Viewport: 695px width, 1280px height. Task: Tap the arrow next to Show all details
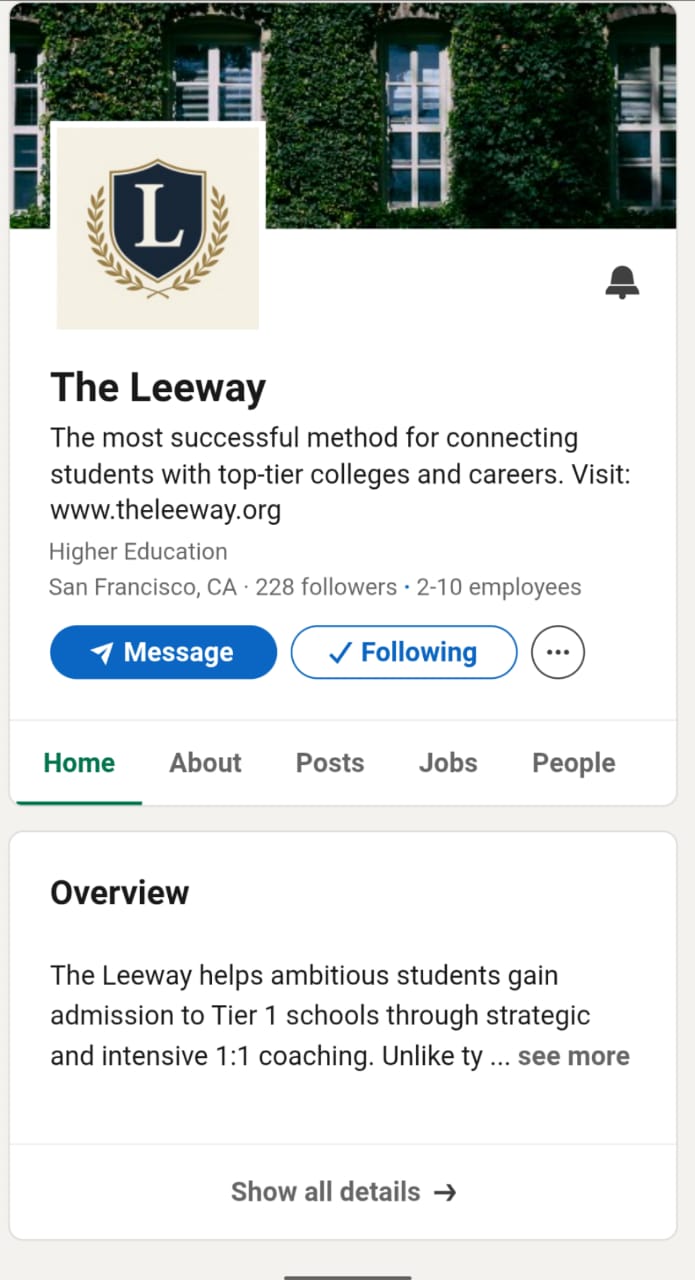pos(445,1192)
